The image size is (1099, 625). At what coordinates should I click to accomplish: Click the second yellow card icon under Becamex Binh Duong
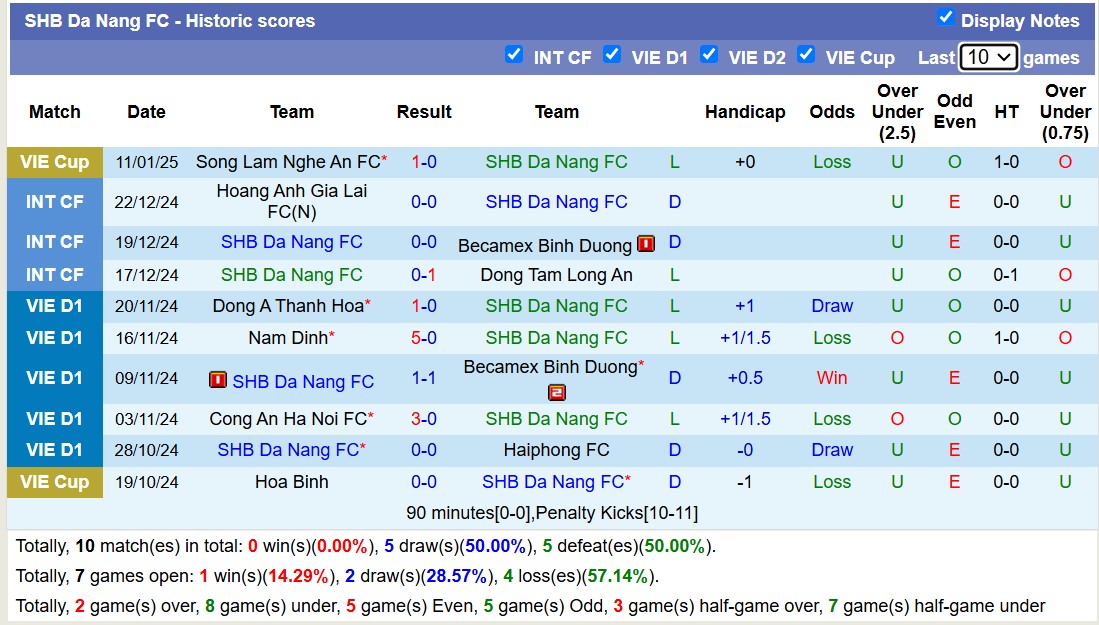(x=557, y=392)
